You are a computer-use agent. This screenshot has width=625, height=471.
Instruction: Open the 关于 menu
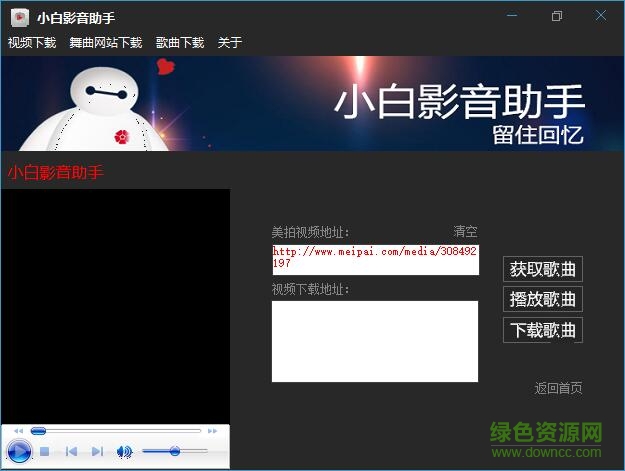[230, 42]
